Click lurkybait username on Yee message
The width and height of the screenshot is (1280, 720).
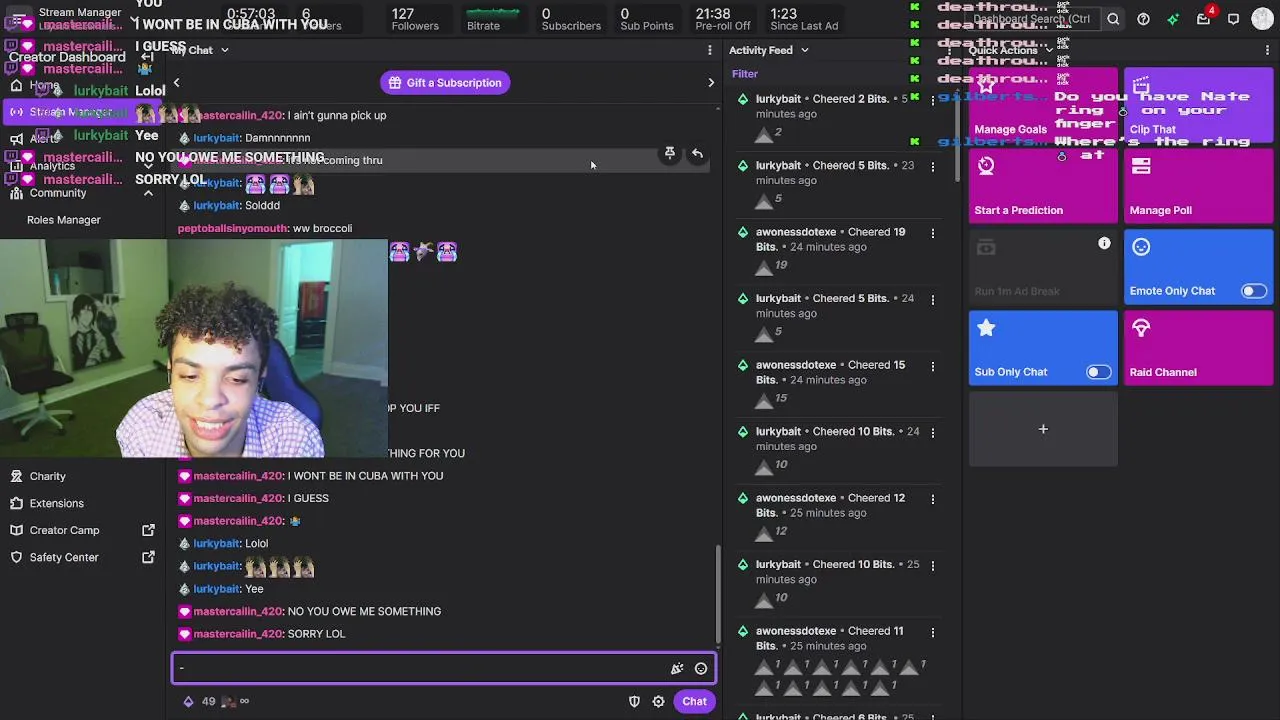coord(216,589)
